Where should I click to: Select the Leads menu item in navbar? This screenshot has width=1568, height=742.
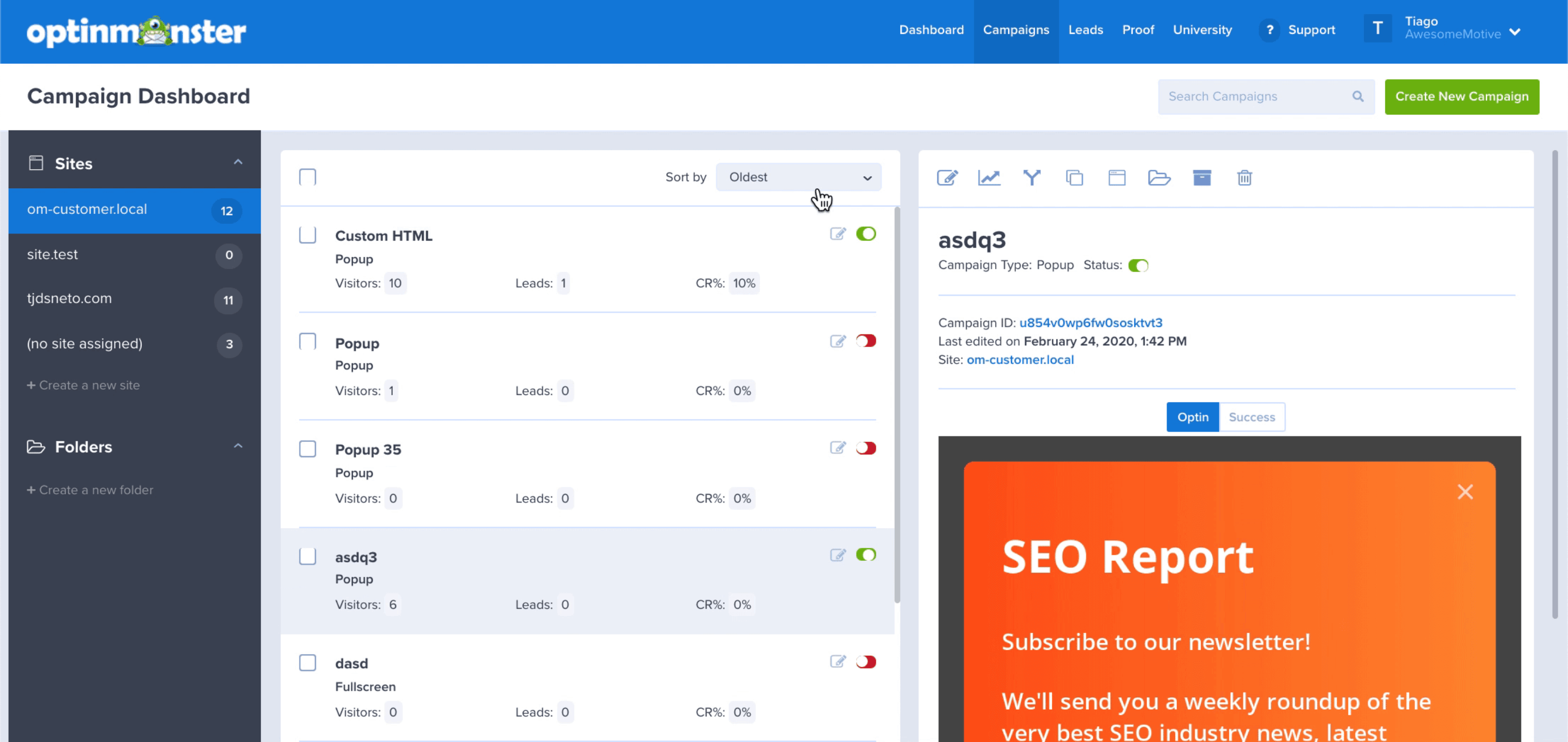point(1086,30)
